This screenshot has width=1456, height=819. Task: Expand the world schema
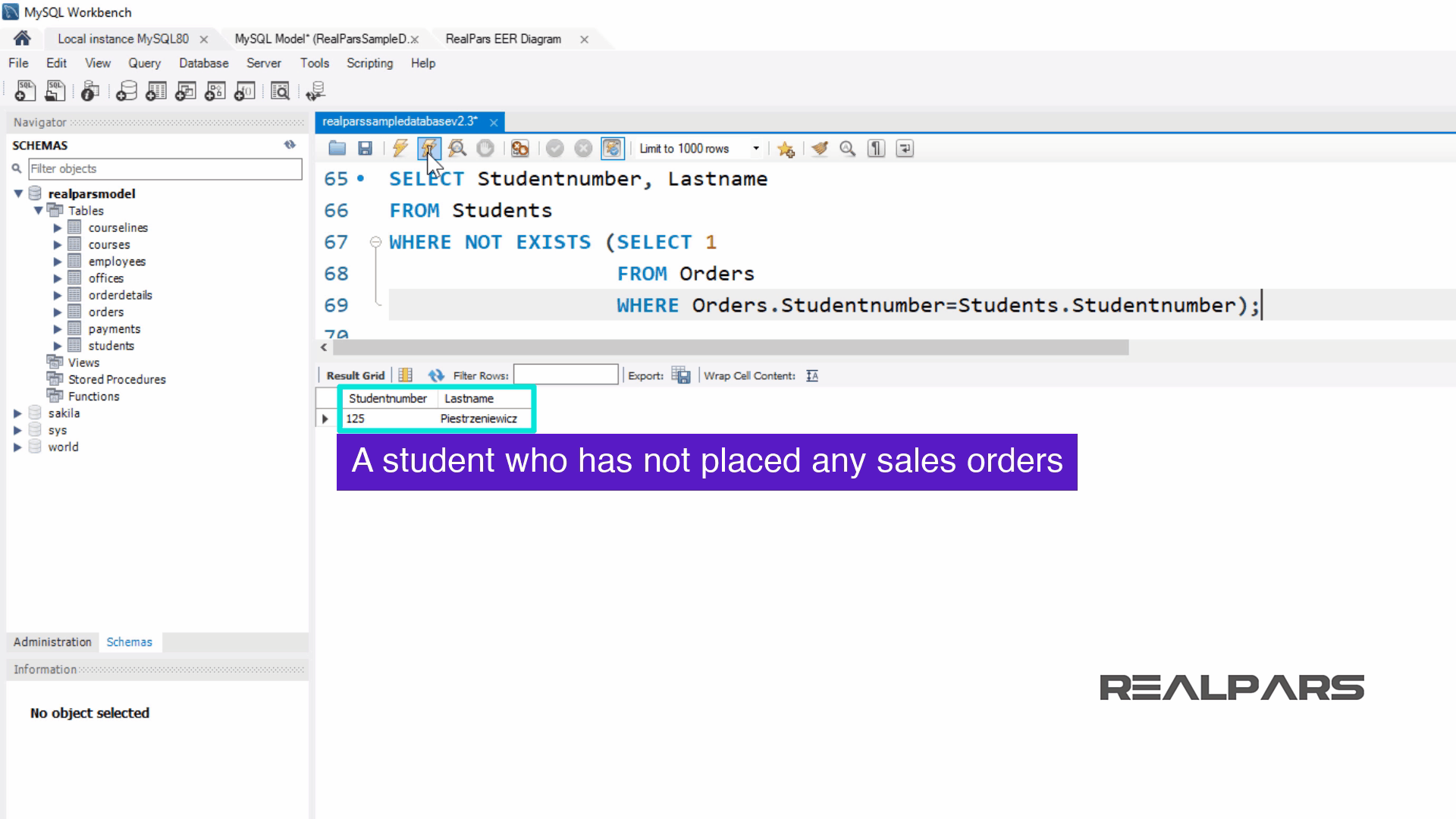coord(17,447)
